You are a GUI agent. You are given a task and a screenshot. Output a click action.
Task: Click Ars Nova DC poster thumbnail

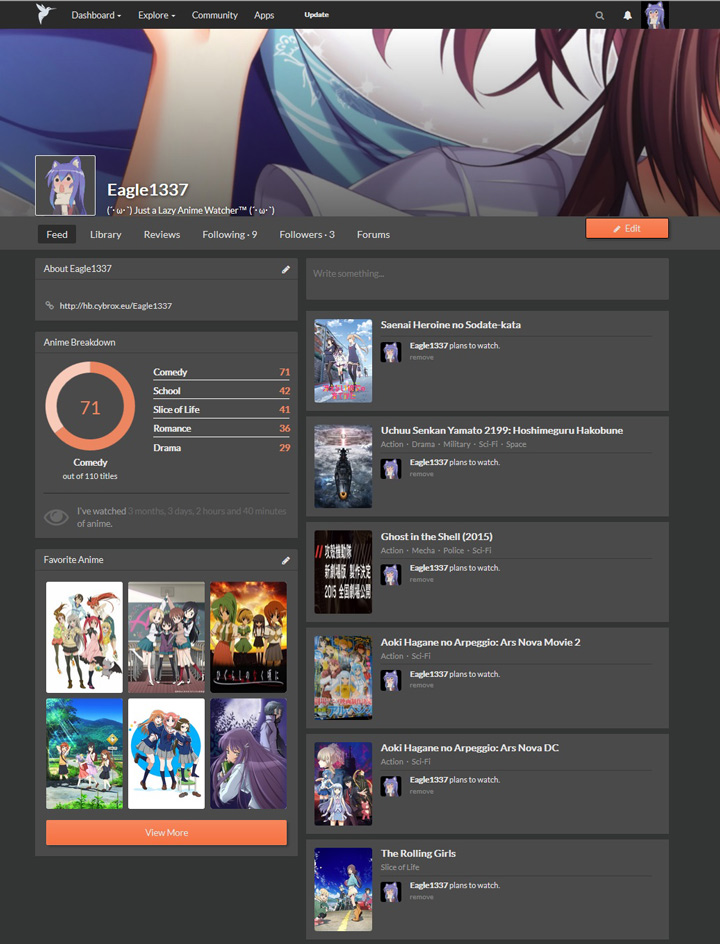pyautogui.click(x=343, y=784)
